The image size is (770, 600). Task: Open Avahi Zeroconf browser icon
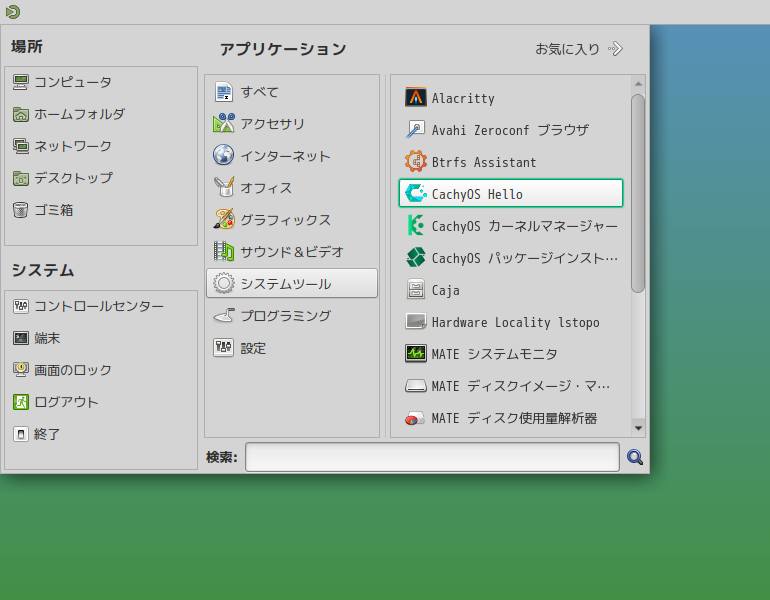coord(415,130)
